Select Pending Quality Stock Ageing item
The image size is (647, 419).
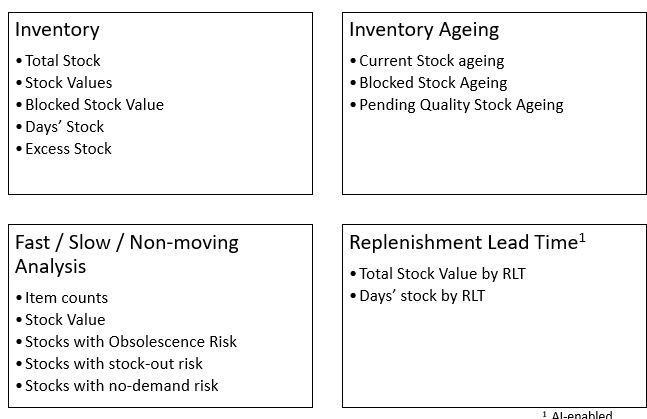coord(461,105)
